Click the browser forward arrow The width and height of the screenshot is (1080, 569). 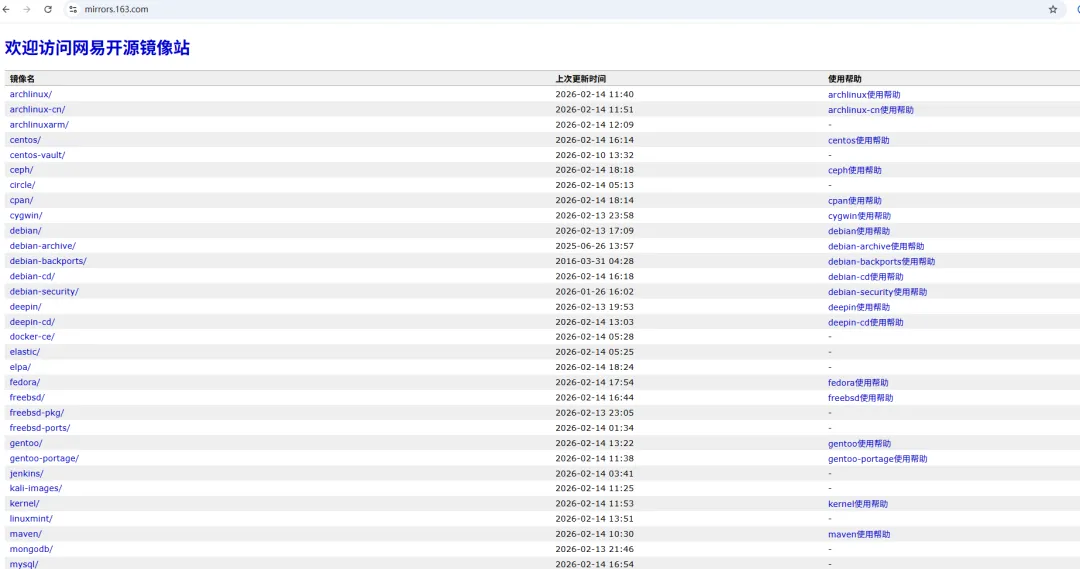(27, 10)
